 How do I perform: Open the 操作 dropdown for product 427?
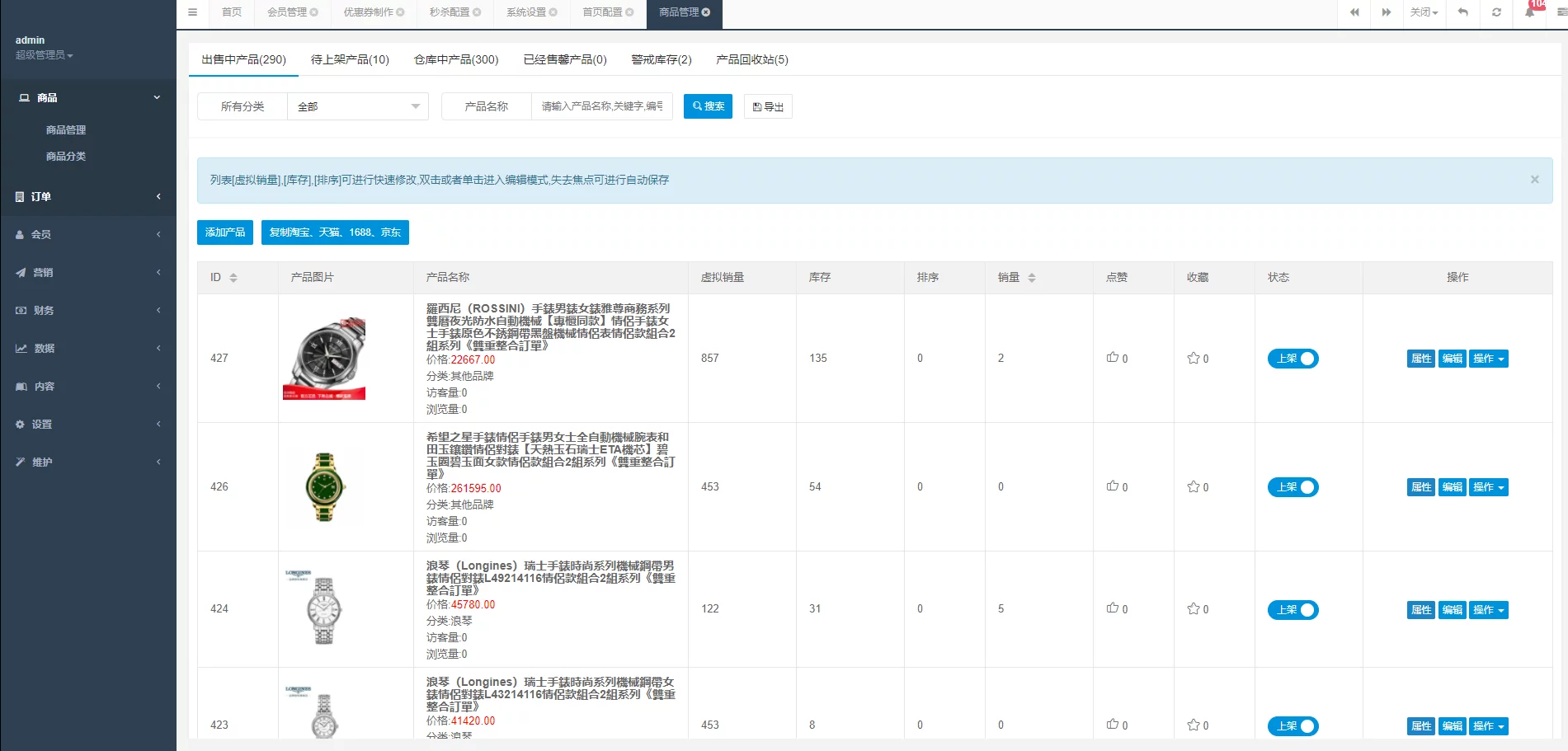[x=1489, y=359]
